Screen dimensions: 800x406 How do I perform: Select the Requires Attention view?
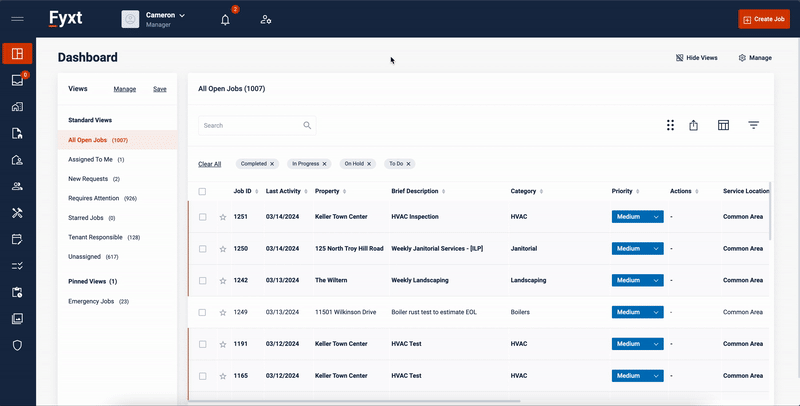tap(95, 198)
